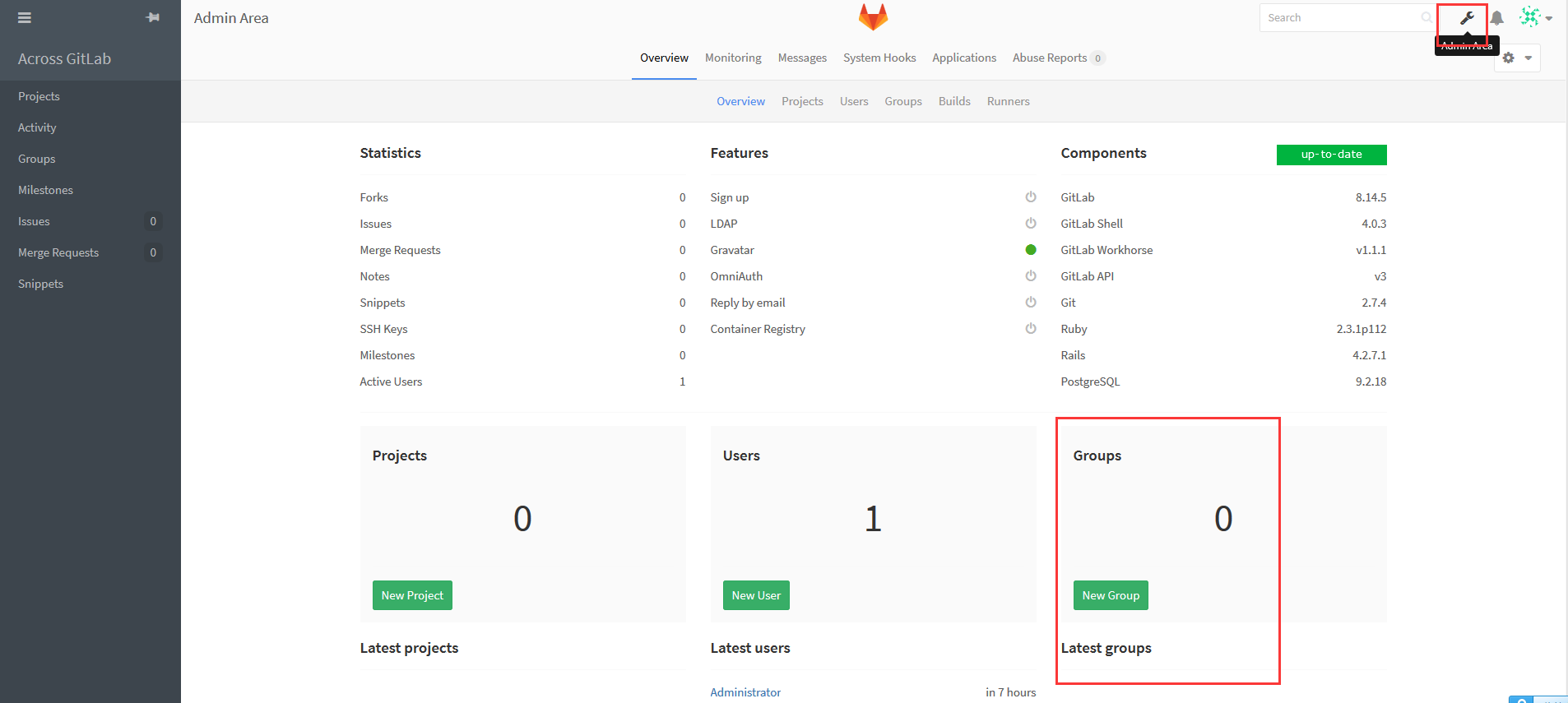Click the Git version 2.7.4

coord(1374,303)
